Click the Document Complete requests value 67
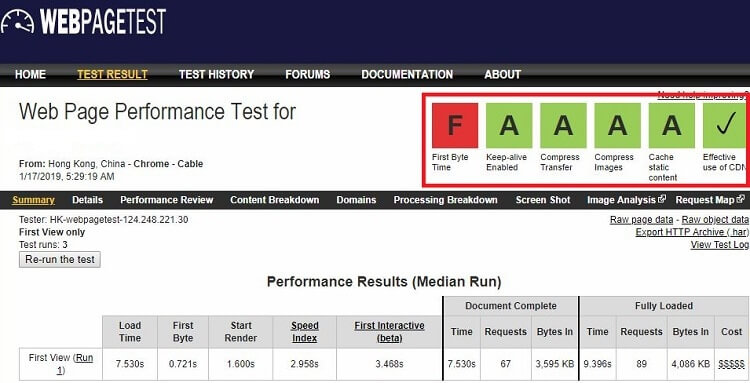The height and width of the screenshot is (383, 750). tap(506, 364)
